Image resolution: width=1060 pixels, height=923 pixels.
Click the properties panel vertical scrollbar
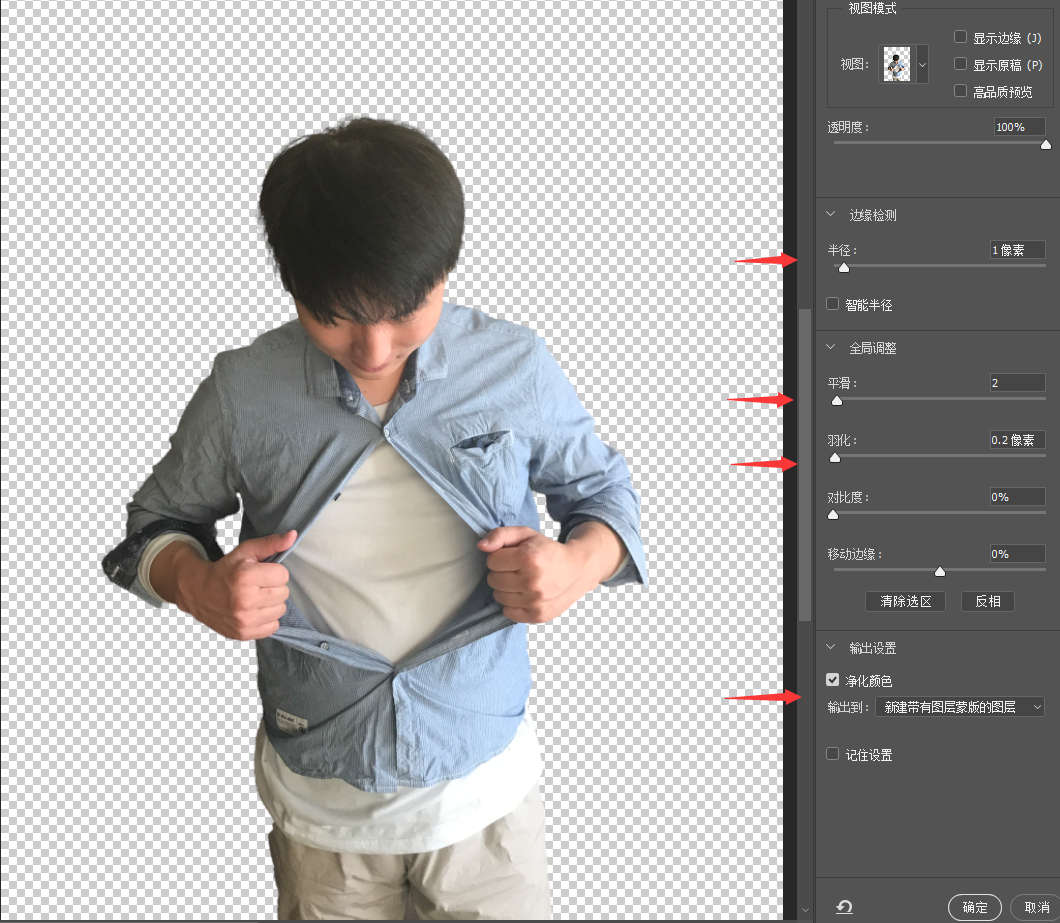[x=804, y=465]
